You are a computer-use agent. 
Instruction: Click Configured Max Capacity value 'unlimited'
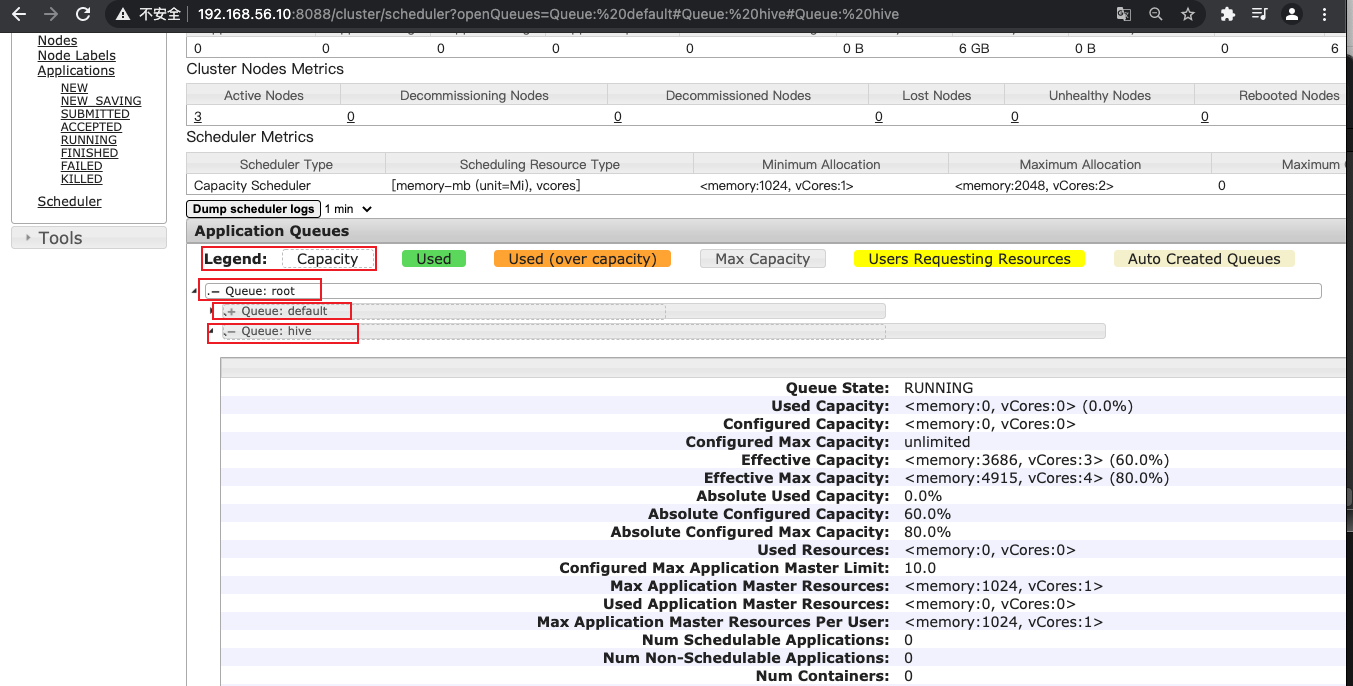pos(937,442)
